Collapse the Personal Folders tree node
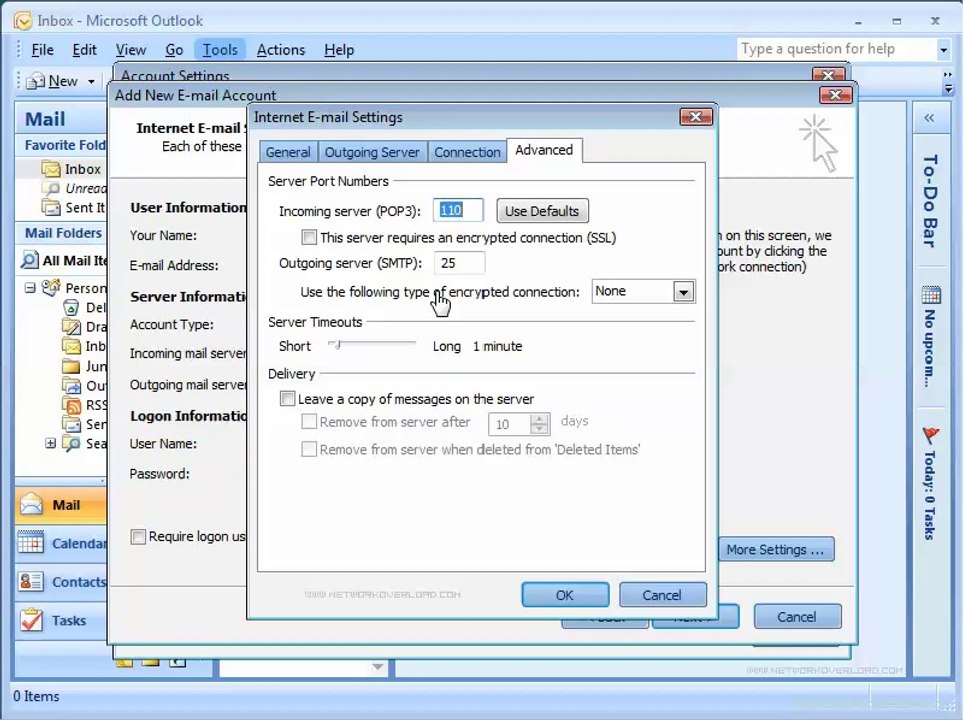This screenshot has width=963, height=720. 29,287
